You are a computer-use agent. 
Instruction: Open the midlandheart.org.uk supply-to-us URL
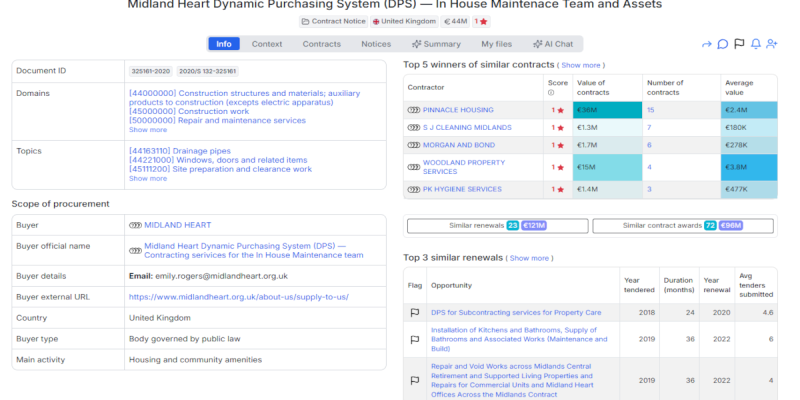(239, 297)
